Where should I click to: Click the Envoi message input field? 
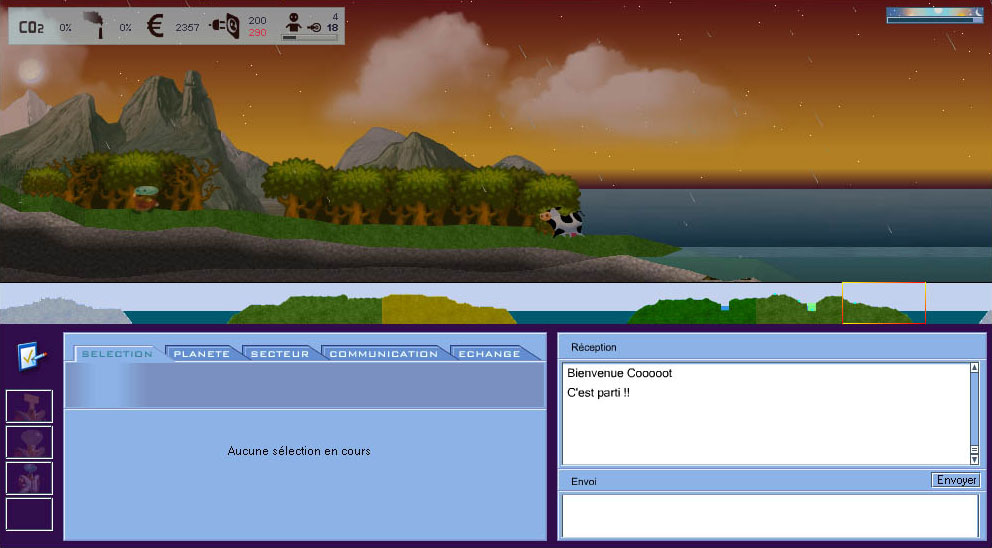pyautogui.click(x=769, y=515)
